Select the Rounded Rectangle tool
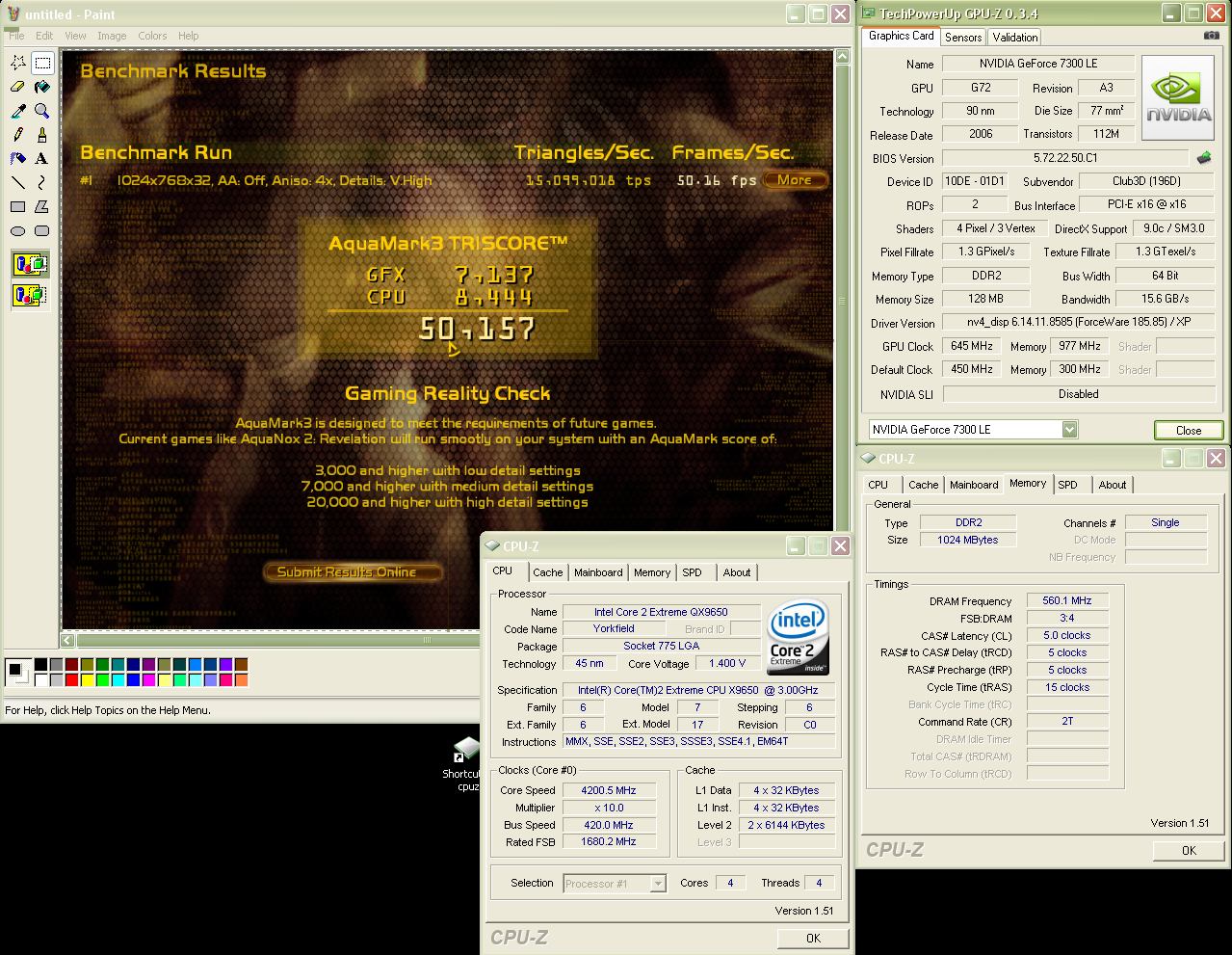 (42, 230)
